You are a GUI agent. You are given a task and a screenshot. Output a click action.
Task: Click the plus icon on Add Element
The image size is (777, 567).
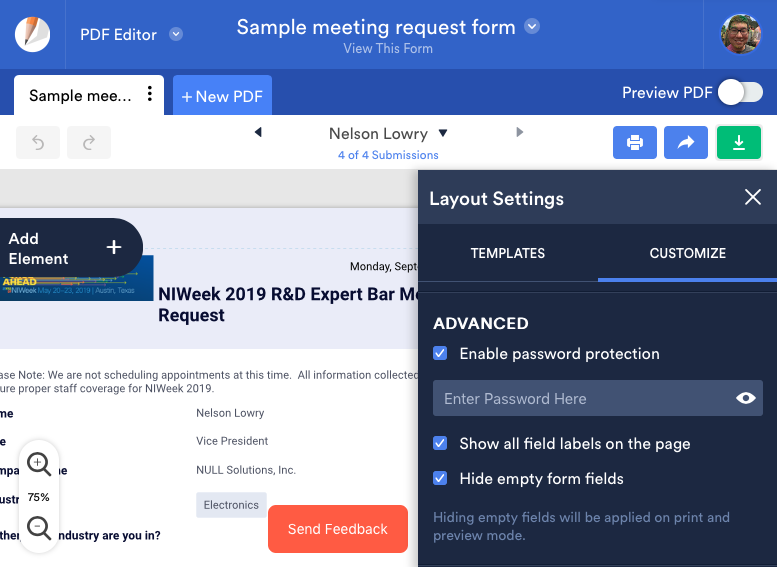point(114,247)
